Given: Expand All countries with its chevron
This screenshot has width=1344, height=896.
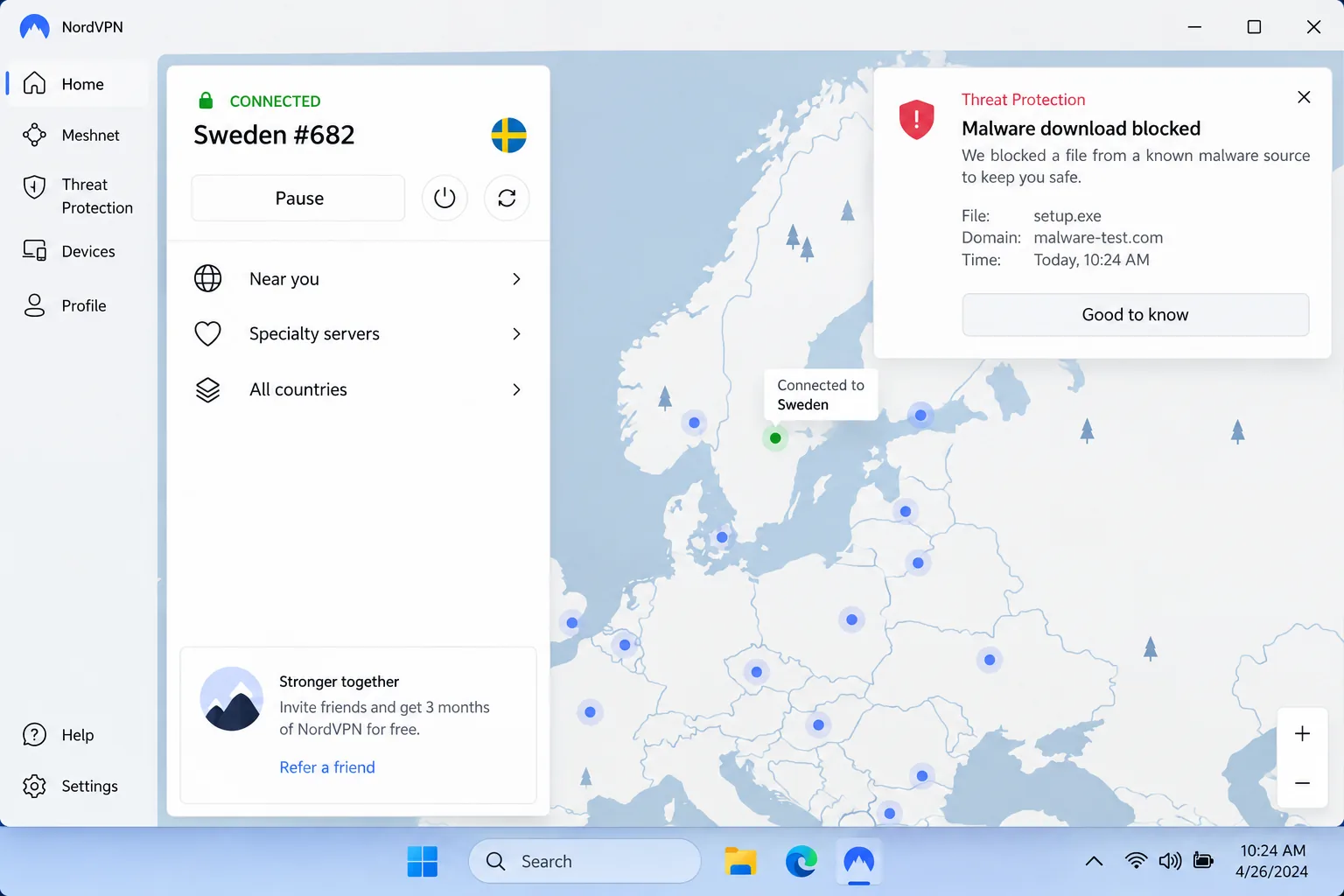Looking at the screenshot, I should (516, 389).
